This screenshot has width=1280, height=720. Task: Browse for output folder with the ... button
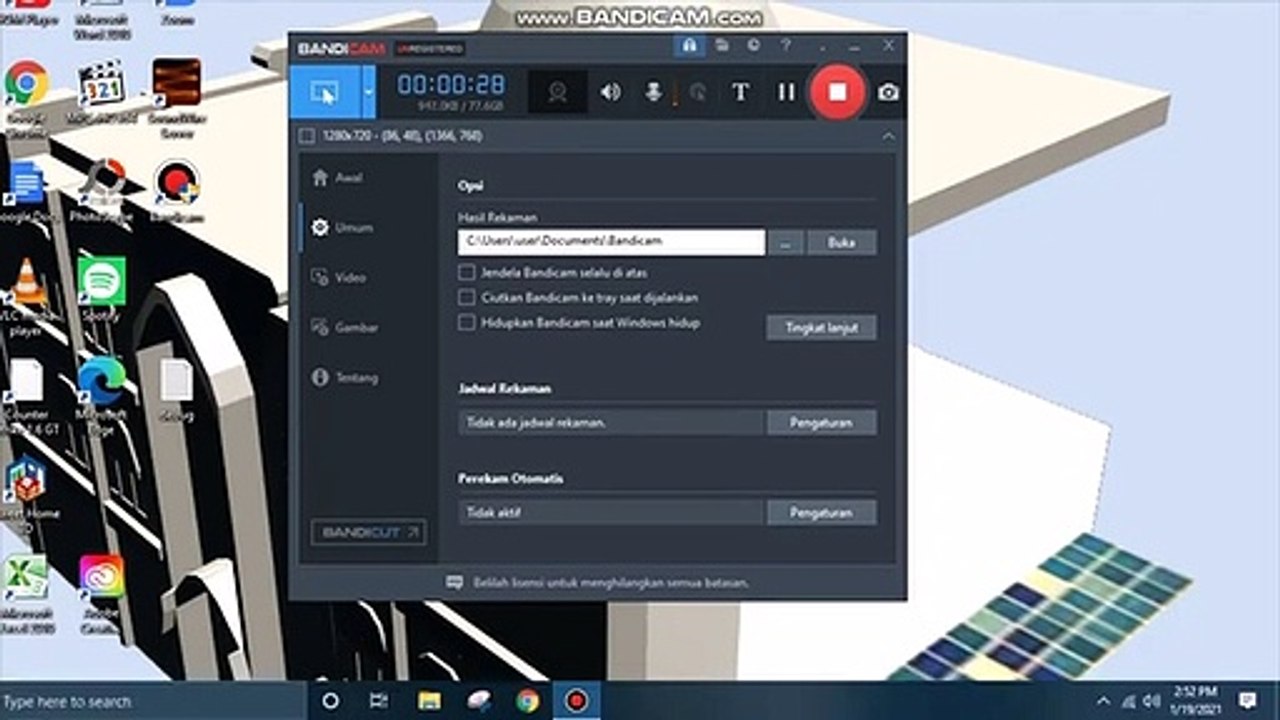pyautogui.click(x=786, y=242)
